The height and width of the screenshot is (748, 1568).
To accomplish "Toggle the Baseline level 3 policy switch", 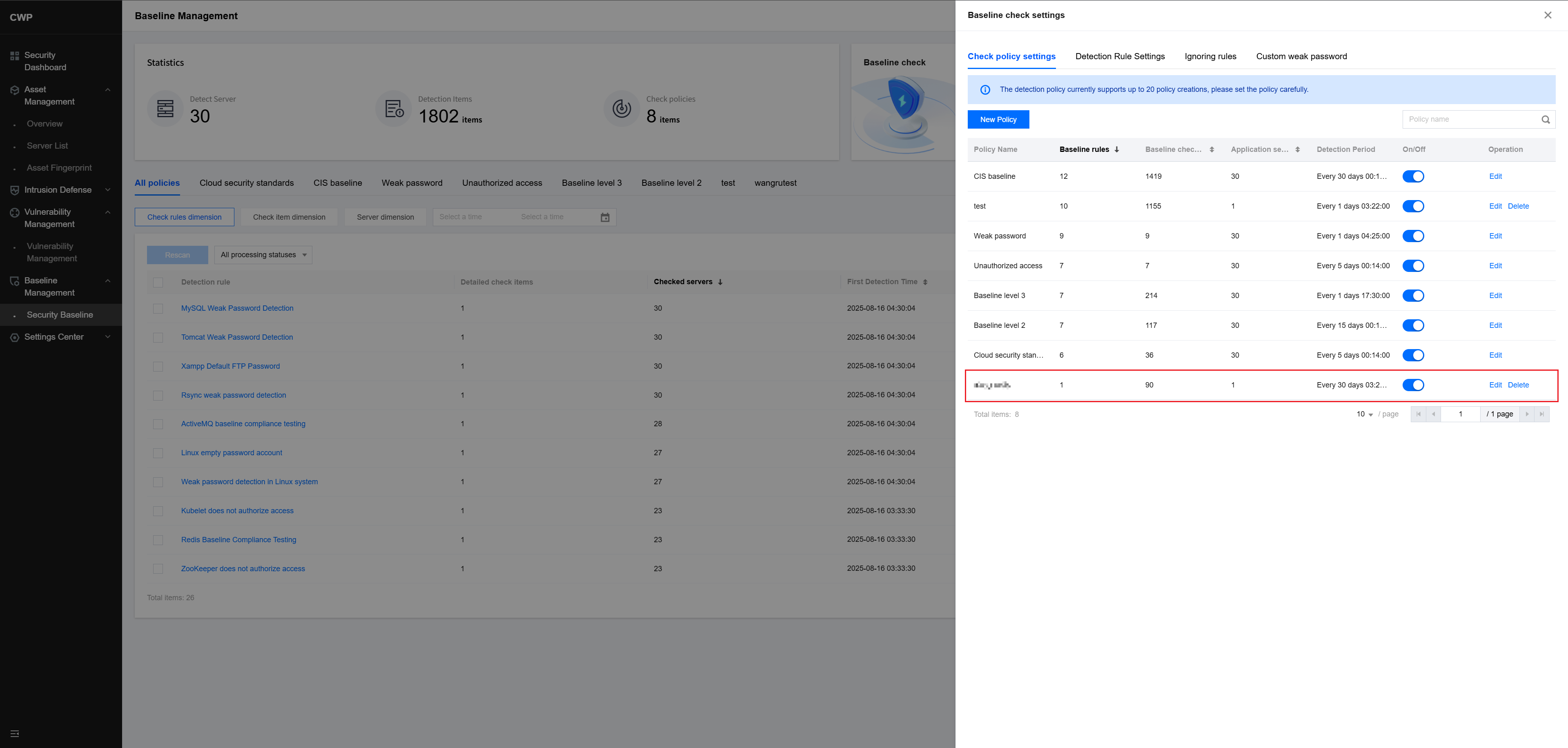I will [x=1413, y=296].
